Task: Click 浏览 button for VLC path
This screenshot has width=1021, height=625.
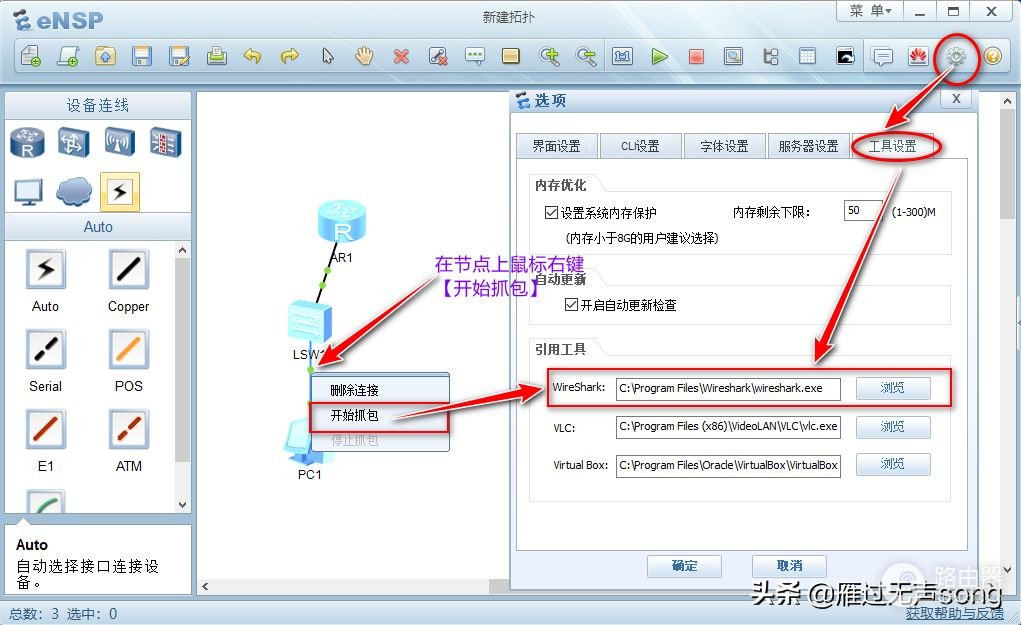Action: click(893, 427)
